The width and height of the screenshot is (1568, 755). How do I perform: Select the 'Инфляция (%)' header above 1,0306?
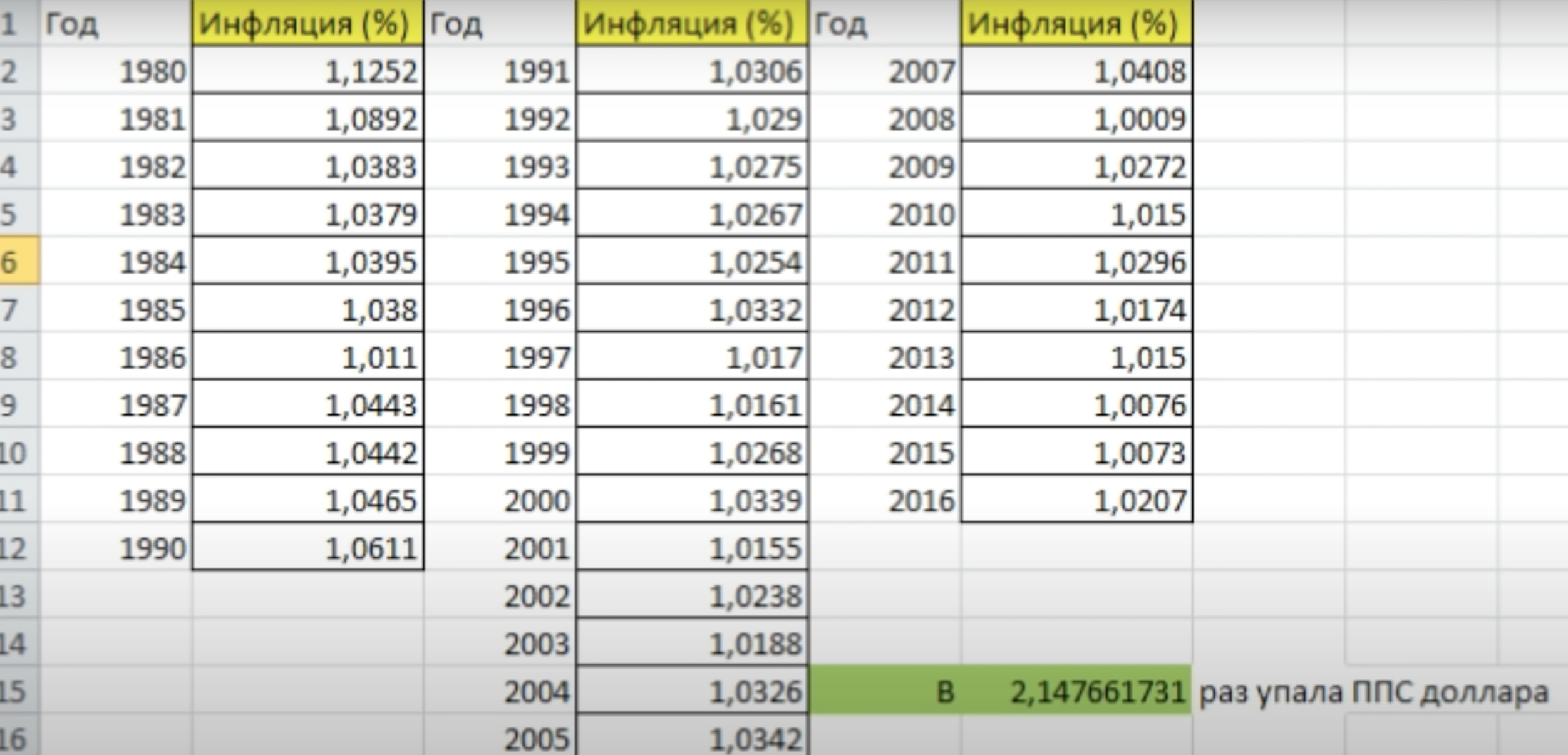(x=692, y=23)
